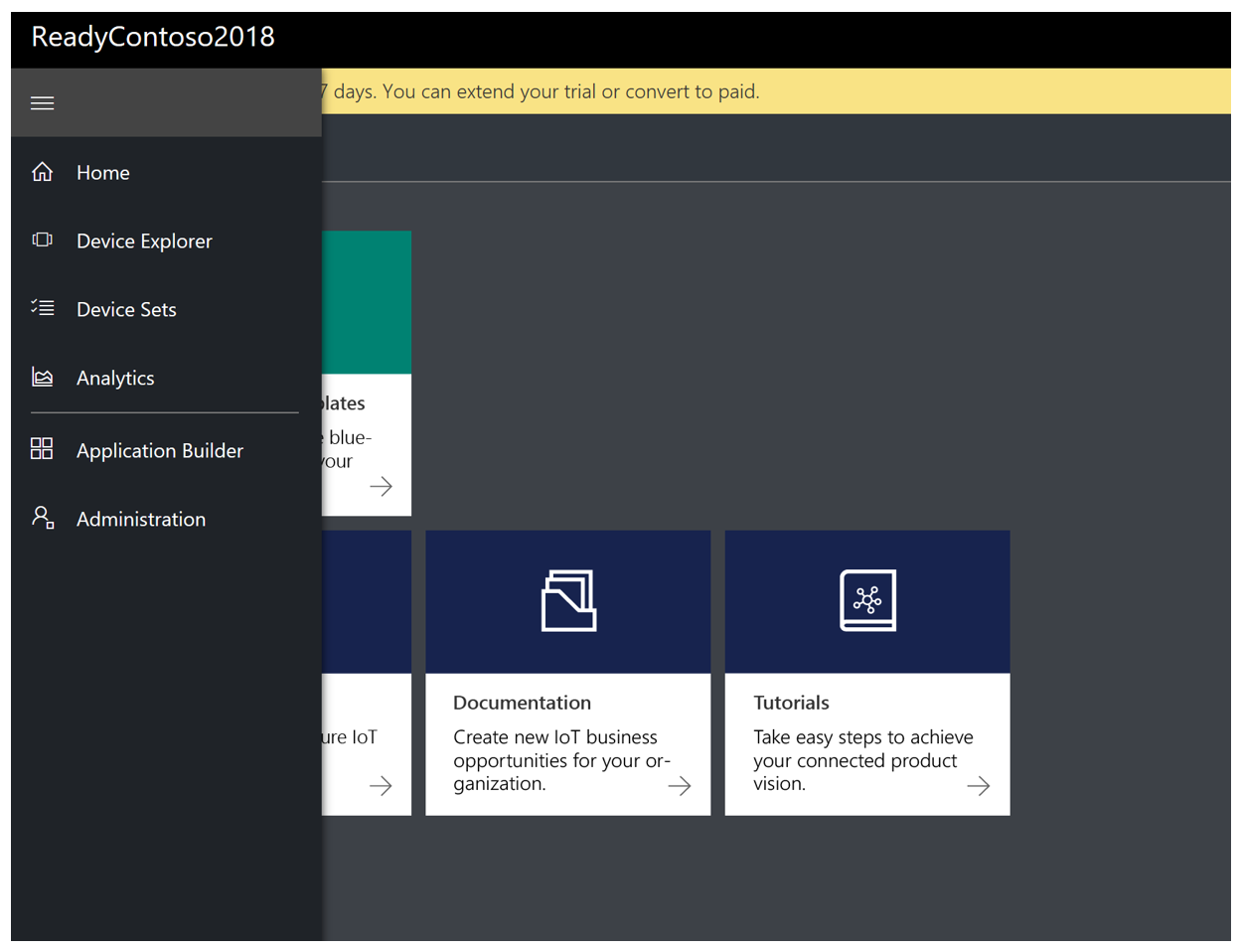The height and width of the screenshot is (952, 1241).
Task: Click arrow on the Azure IoT card
Action: pos(381,786)
